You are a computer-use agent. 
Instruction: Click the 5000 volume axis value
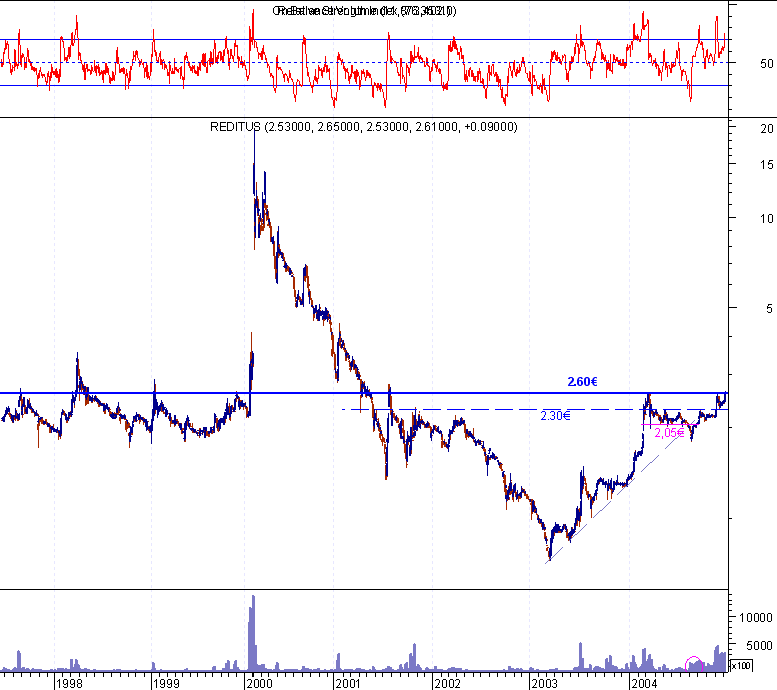(759, 645)
